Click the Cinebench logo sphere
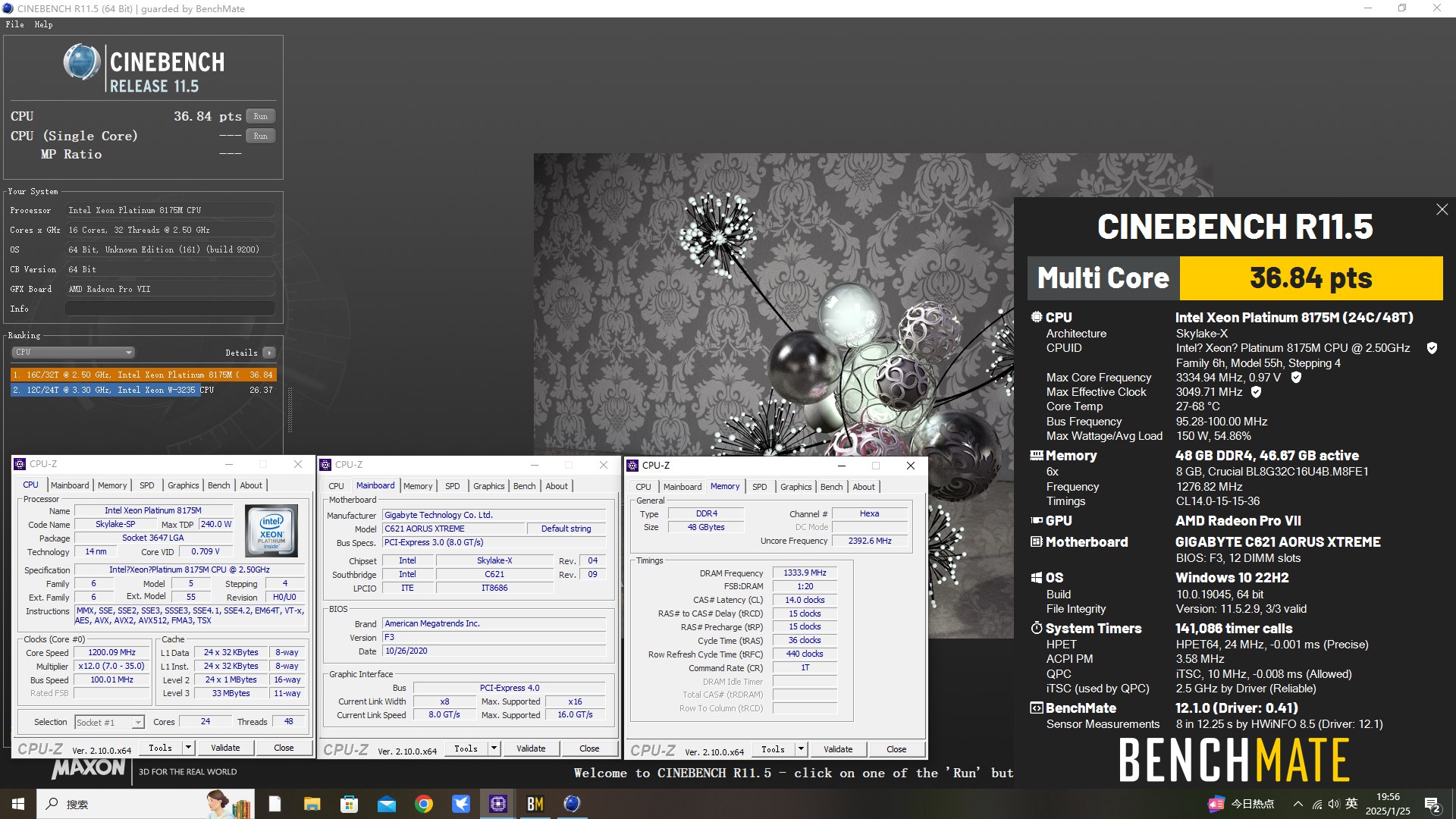 [82, 62]
